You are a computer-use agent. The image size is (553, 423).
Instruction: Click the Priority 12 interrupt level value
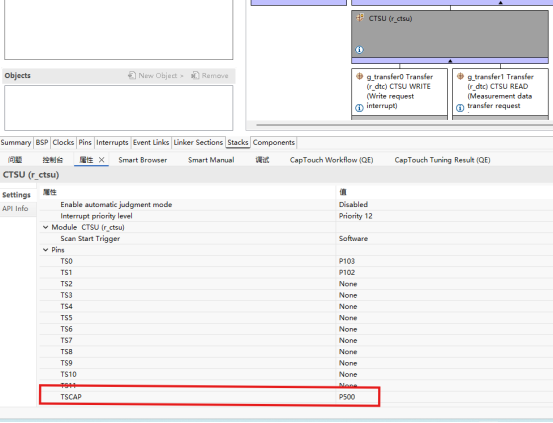point(356,216)
